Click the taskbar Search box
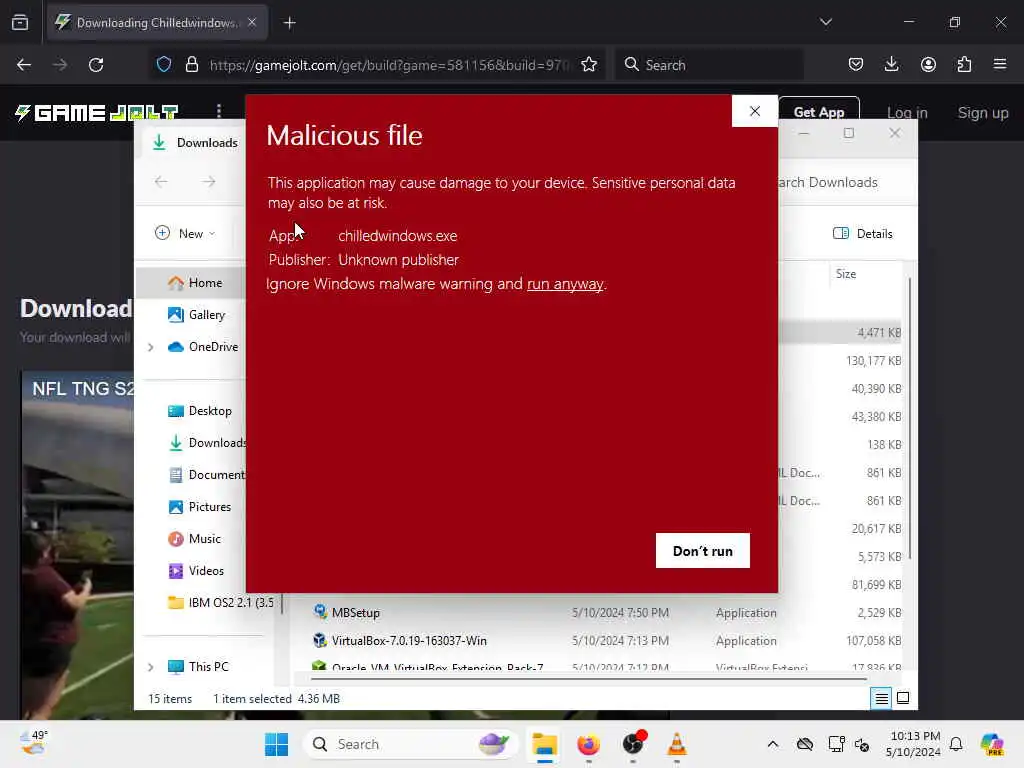Viewport: 1024px width, 768px height. 411,744
